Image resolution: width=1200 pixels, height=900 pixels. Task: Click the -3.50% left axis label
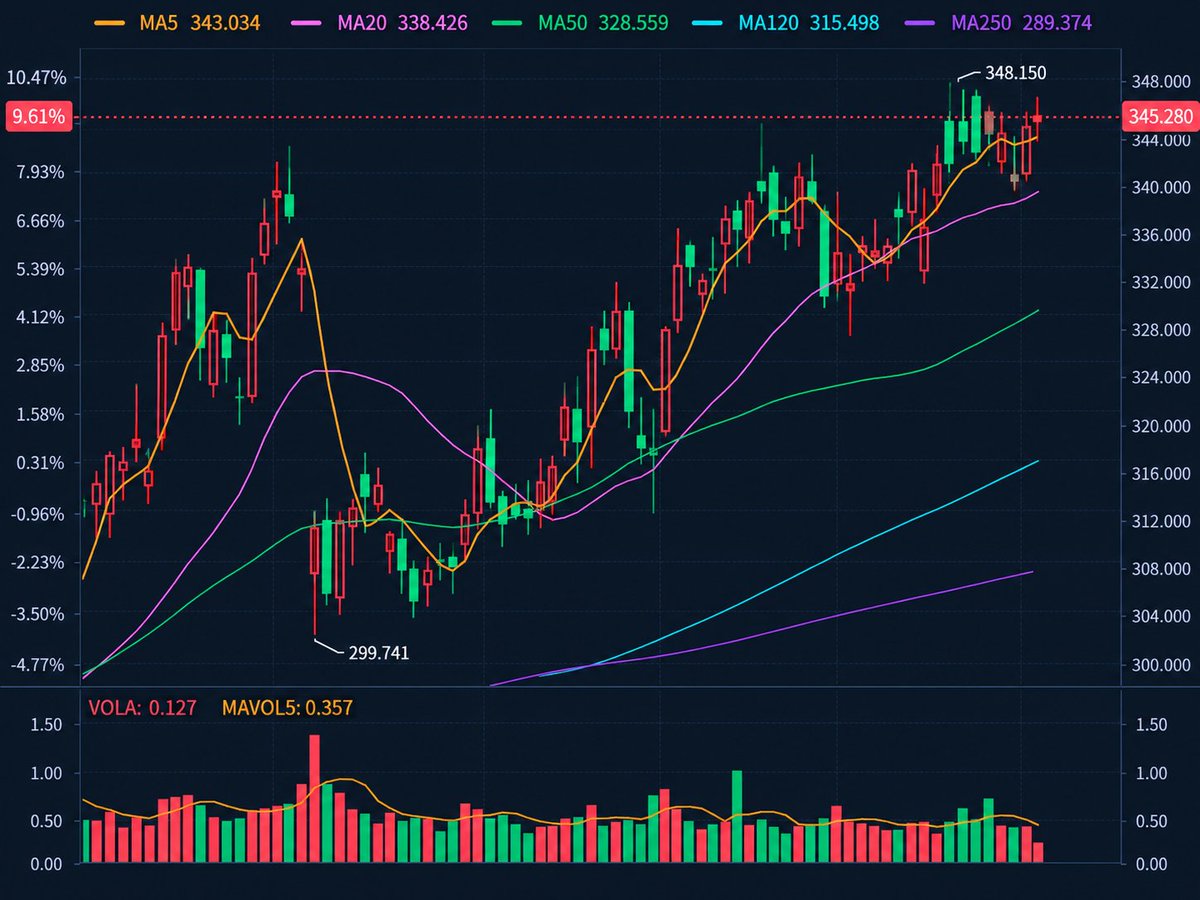click(38, 614)
